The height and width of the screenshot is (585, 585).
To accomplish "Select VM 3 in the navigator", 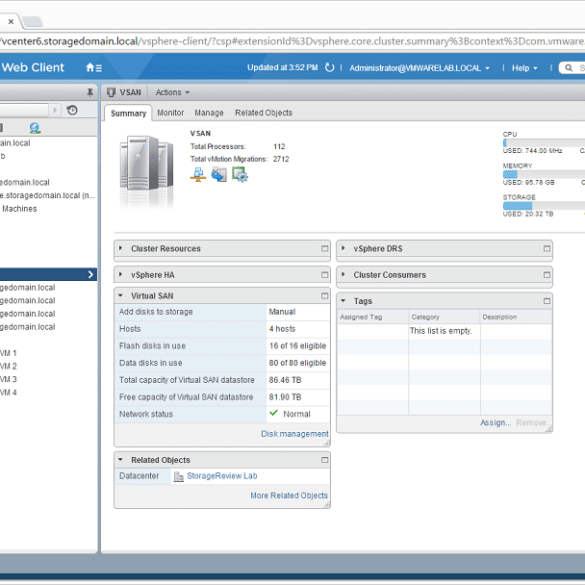I will click(8, 379).
